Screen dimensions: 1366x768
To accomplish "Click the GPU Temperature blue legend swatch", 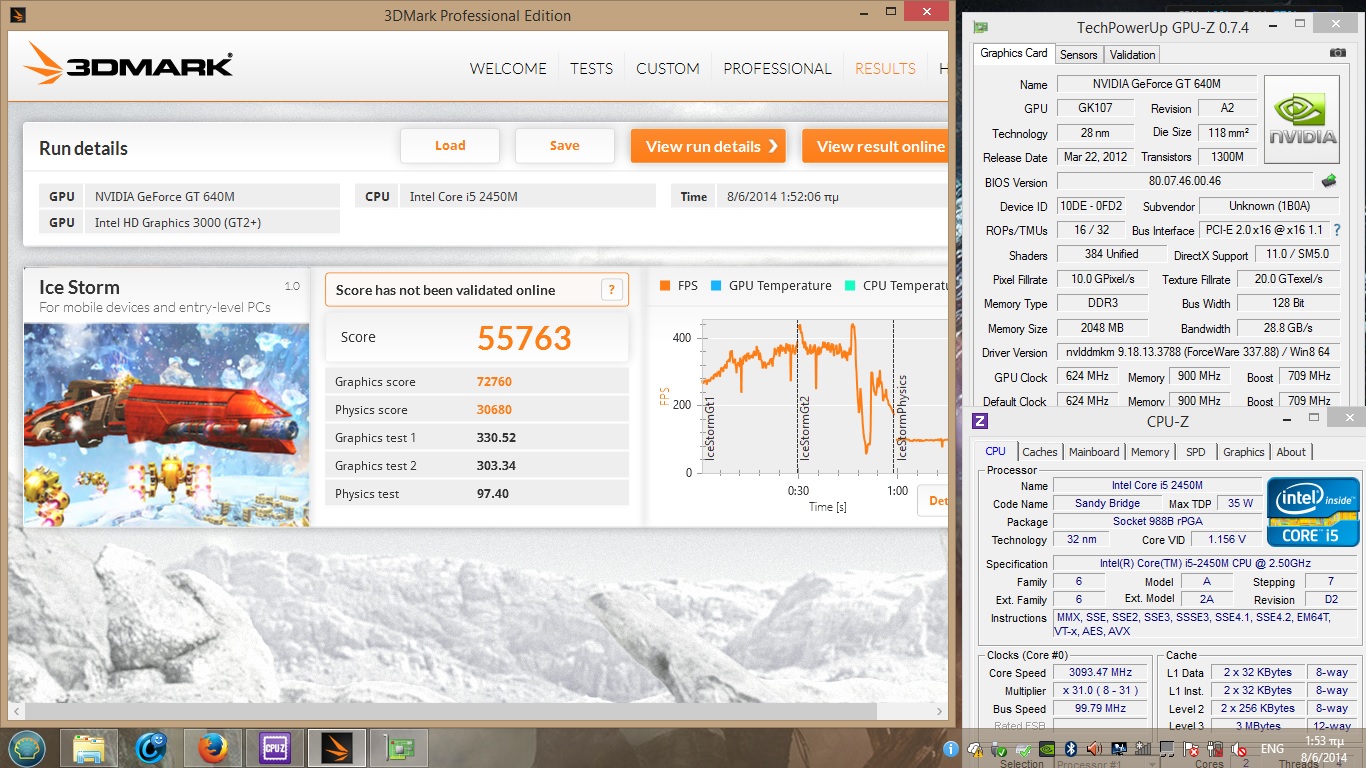I will tap(716, 286).
